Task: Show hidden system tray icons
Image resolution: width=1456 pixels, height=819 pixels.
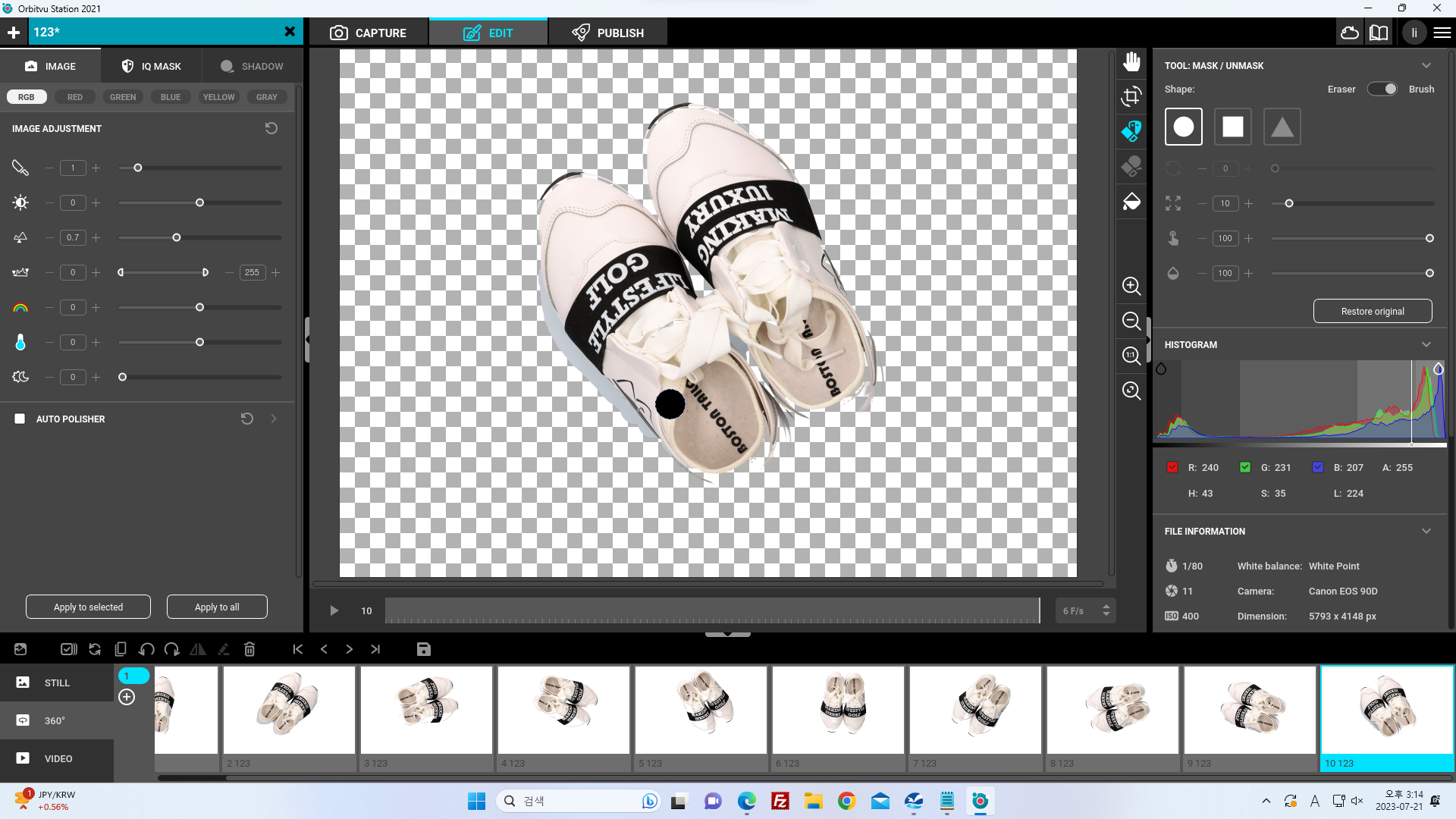Action: [x=1266, y=801]
